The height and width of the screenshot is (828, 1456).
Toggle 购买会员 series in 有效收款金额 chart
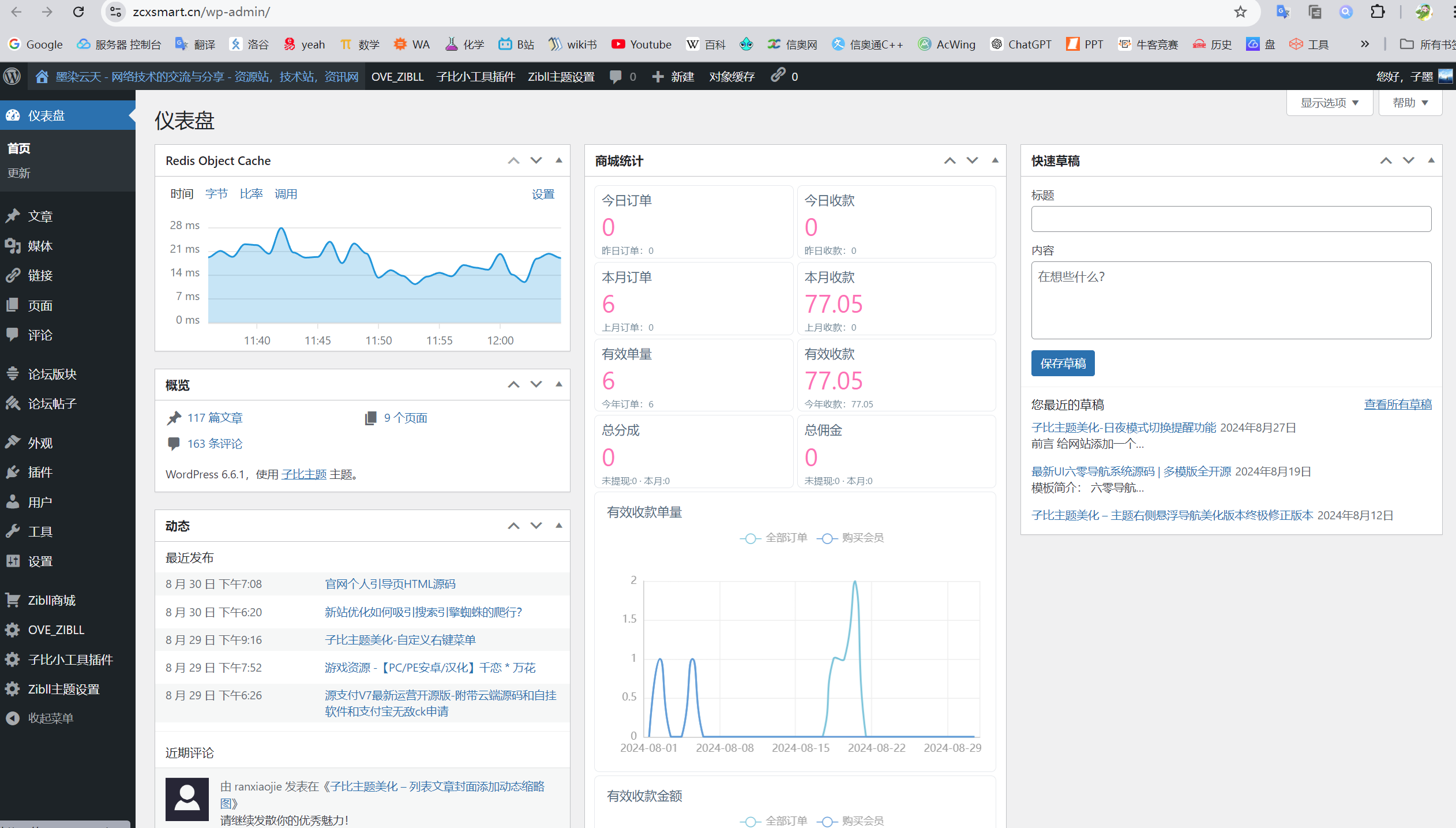click(x=850, y=820)
